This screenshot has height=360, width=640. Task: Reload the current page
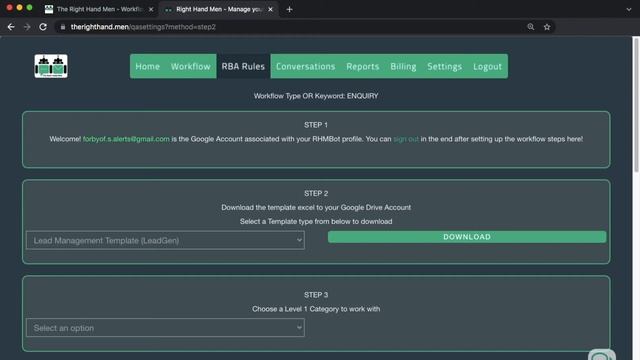43,27
